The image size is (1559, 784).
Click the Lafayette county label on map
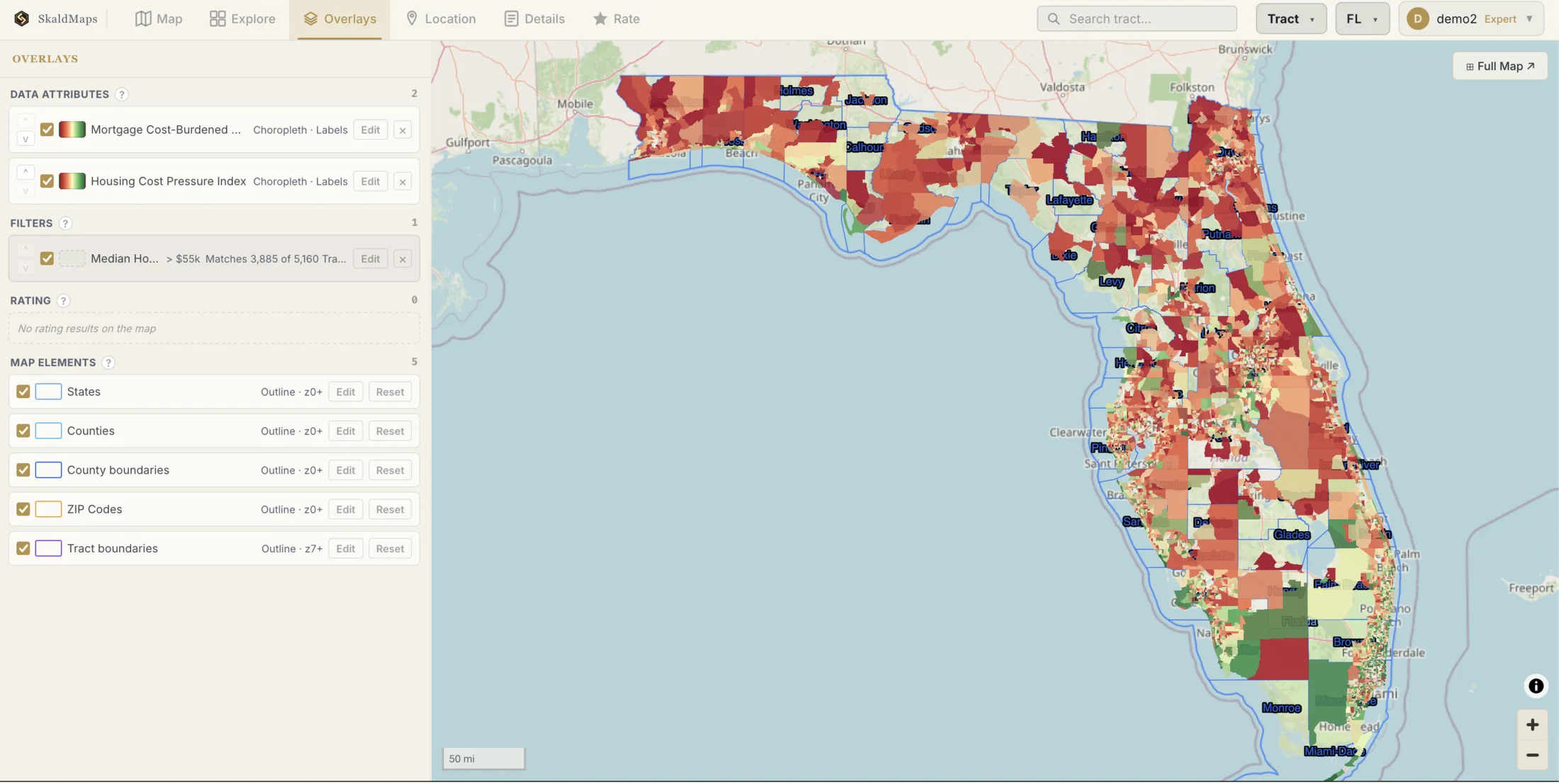coord(1069,200)
